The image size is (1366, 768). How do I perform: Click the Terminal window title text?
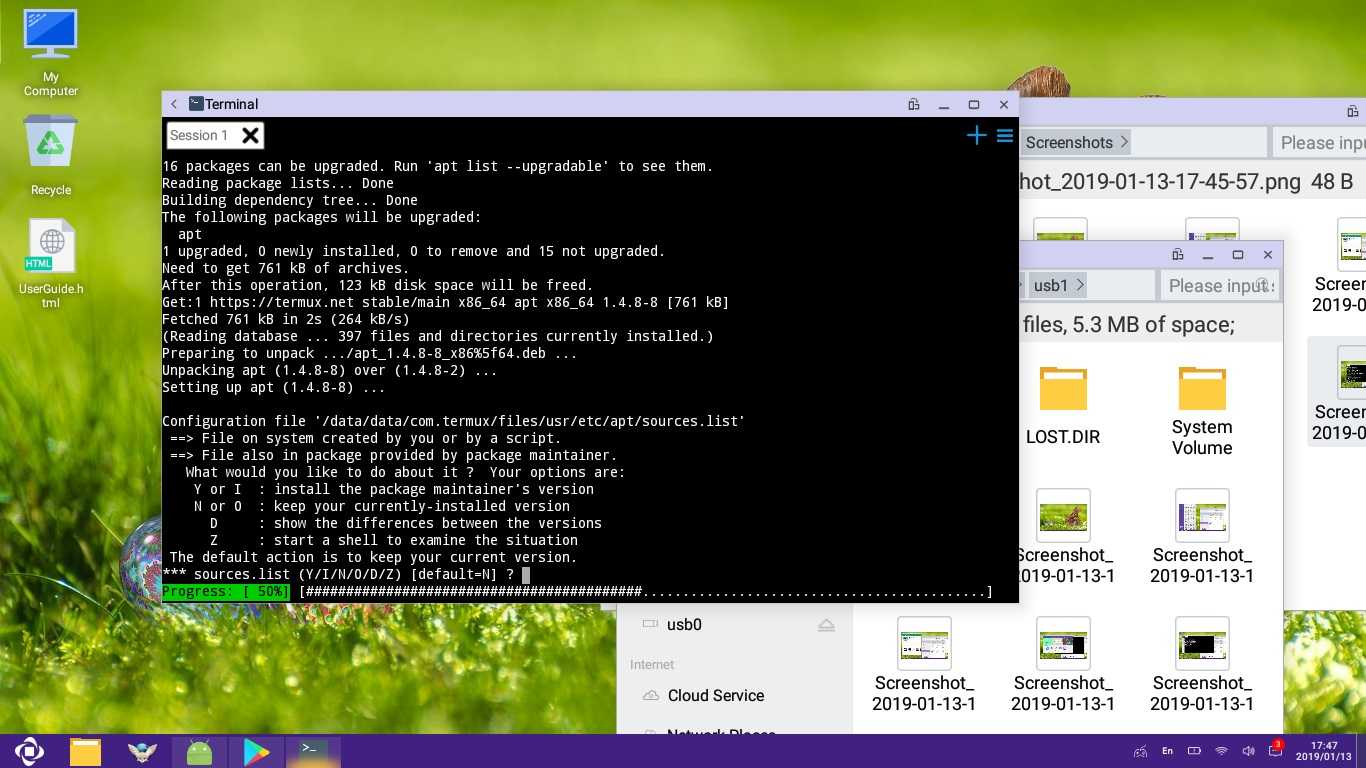point(231,104)
